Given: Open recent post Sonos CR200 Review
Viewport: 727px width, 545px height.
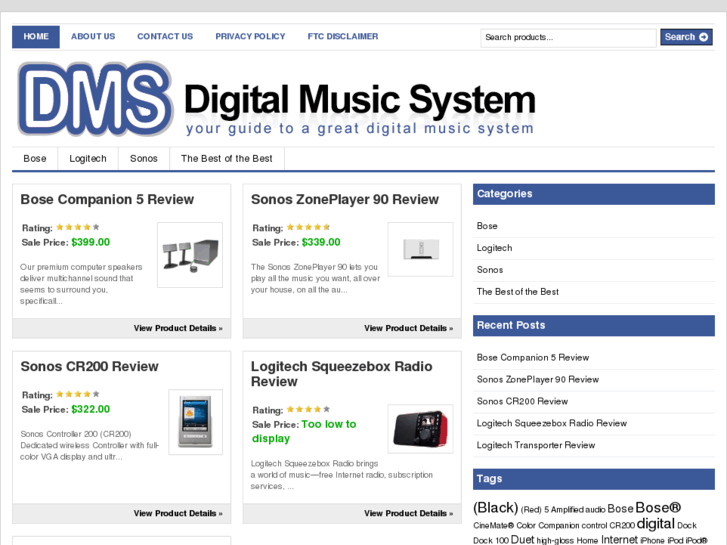Looking at the screenshot, I should click(523, 401).
